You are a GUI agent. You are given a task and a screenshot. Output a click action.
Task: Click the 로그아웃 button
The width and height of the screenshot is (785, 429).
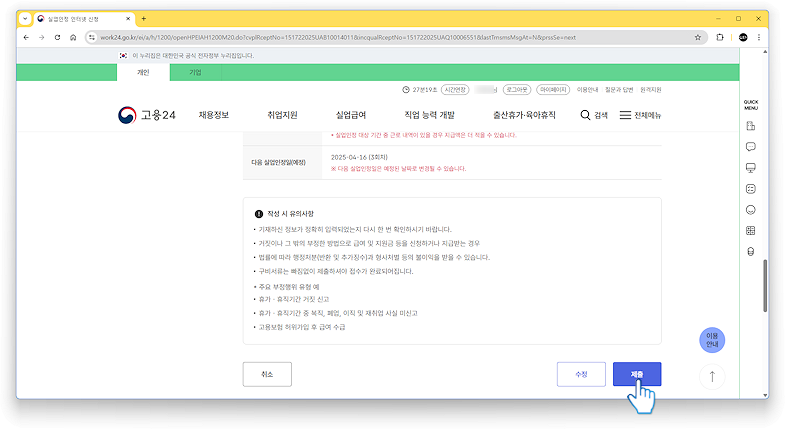[x=517, y=90]
